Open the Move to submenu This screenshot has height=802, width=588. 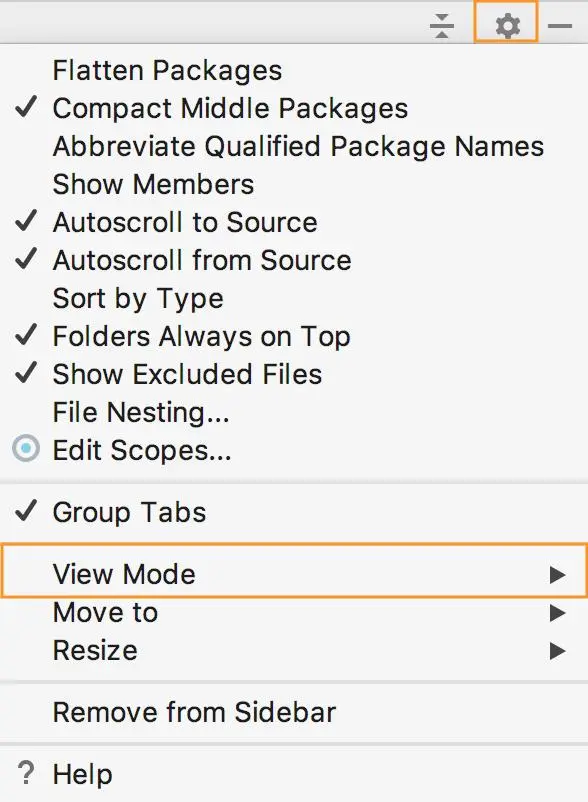tap(106, 612)
